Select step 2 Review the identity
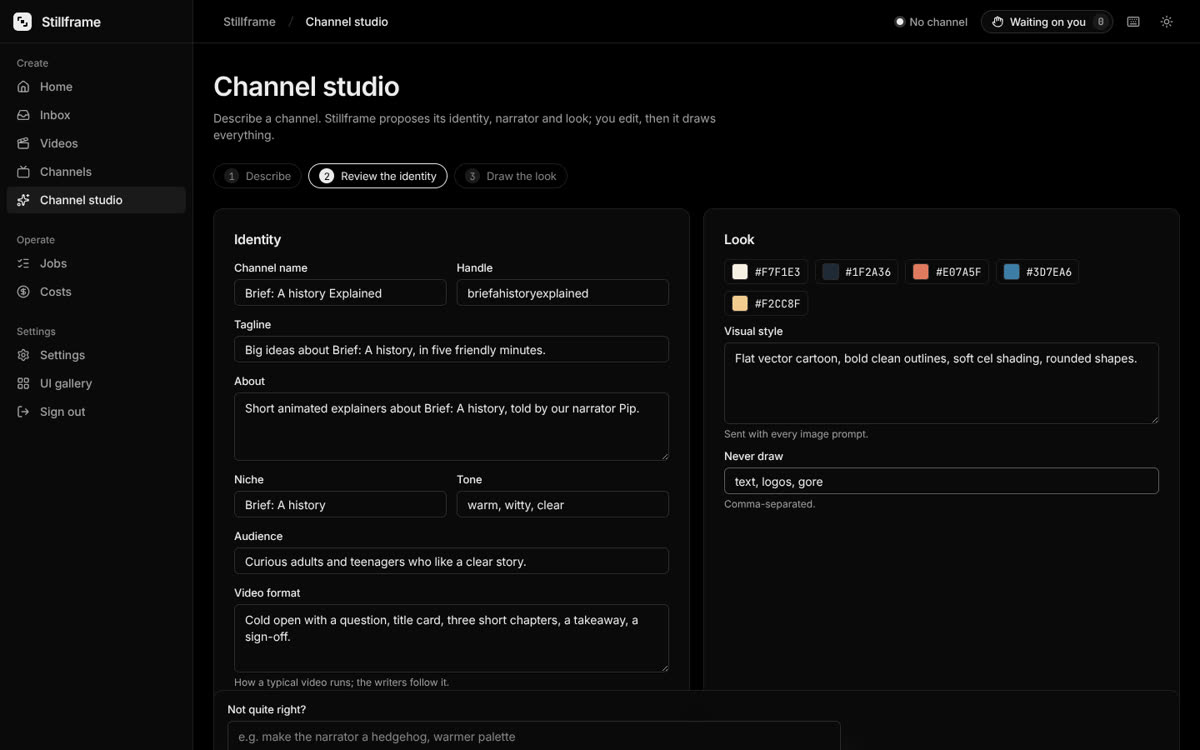The height and width of the screenshot is (750, 1200). tap(378, 176)
